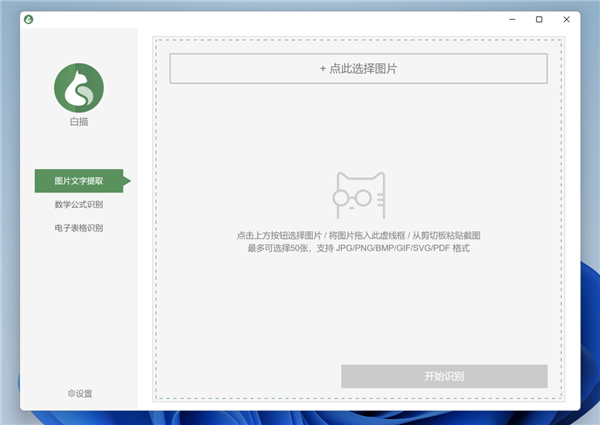Screen dimensions: 600x425
Task: Click the empty title bar area
Action: point(268,19)
